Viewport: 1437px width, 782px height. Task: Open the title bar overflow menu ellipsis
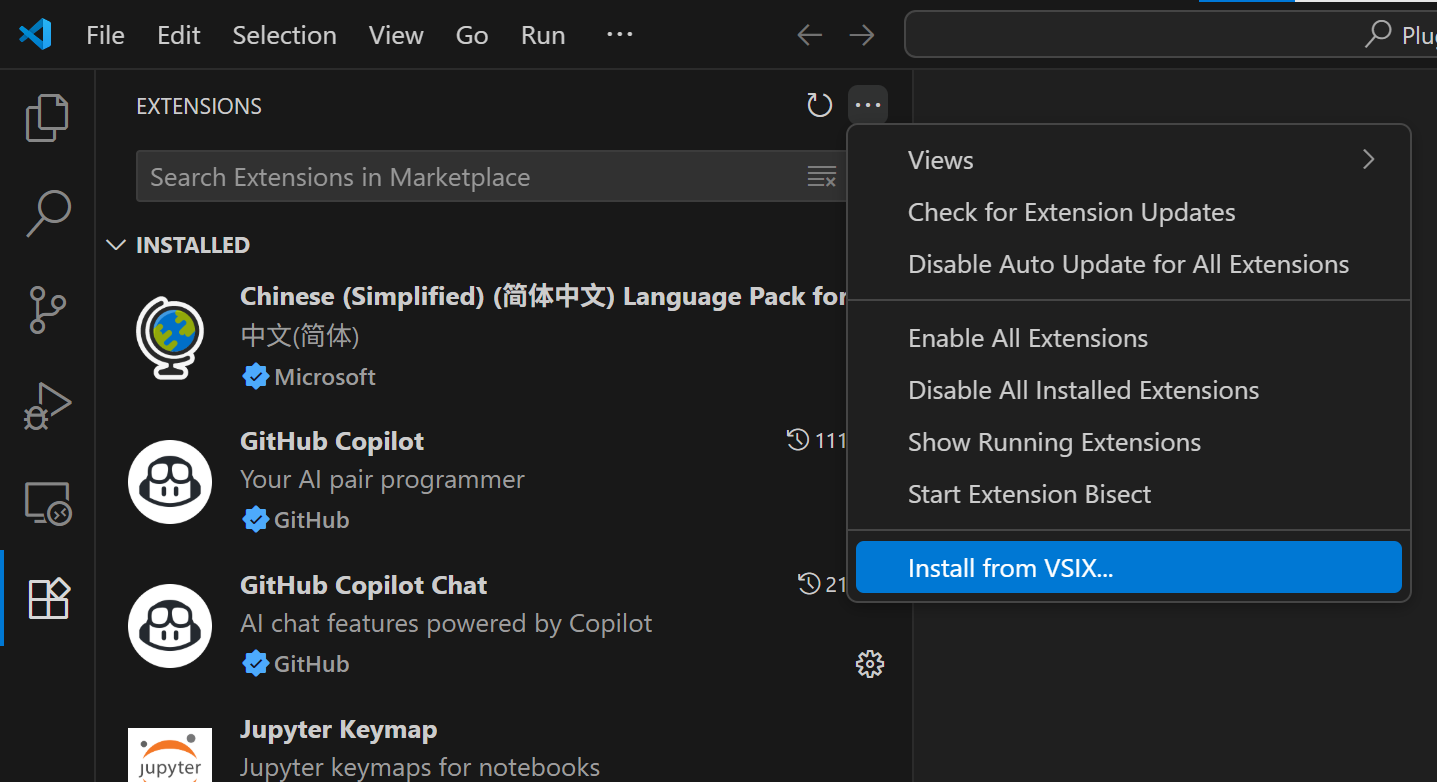click(619, 35)
